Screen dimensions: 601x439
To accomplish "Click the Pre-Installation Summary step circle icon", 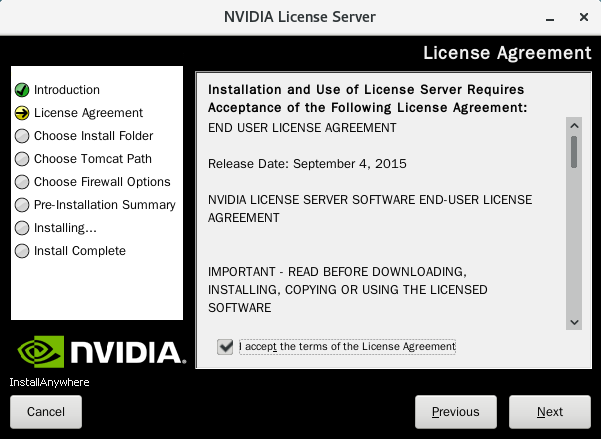I will tap(22, 205).
